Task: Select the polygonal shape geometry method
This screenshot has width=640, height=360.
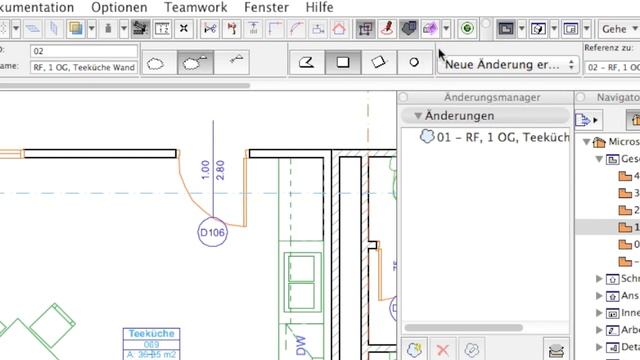Action: tap(307, 62)
